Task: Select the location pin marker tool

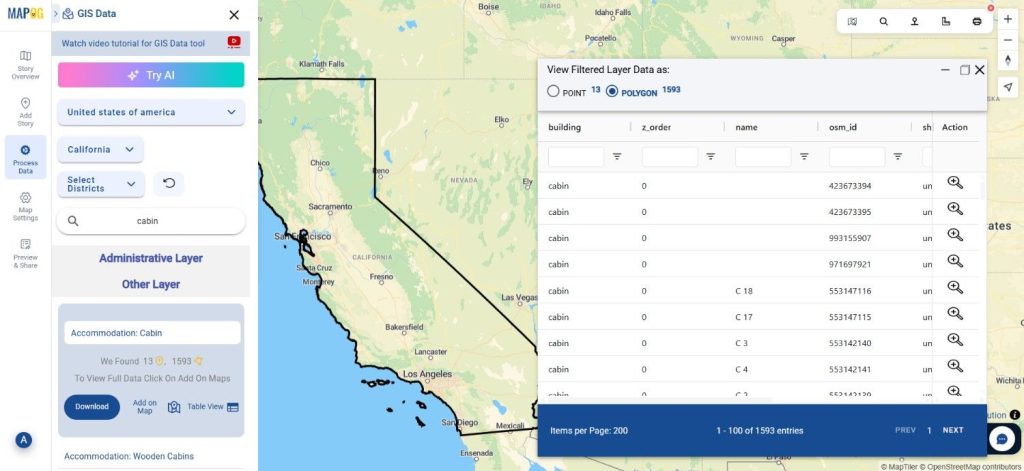Action: (x=915, y=21)
